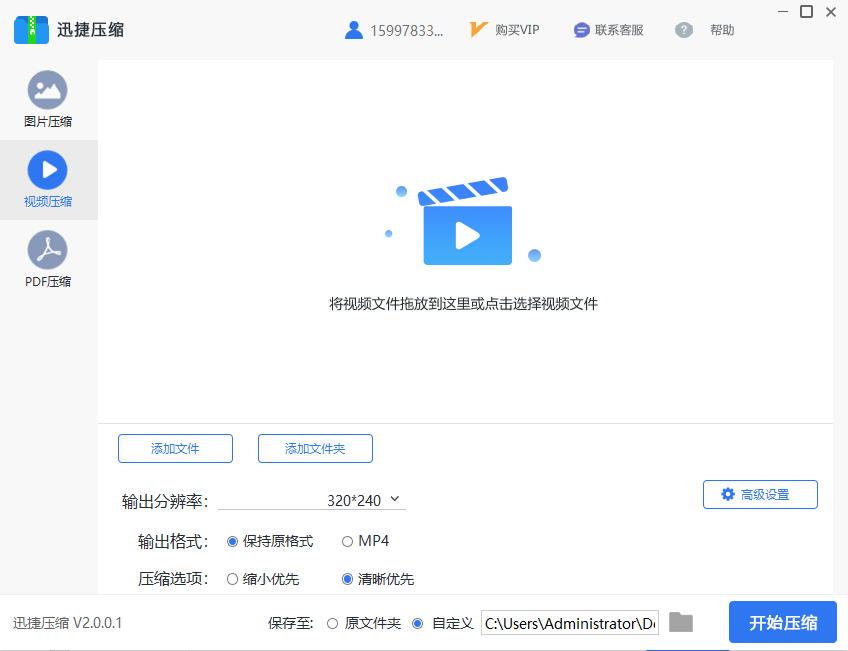Viewport: 848px width, 651px height.
Task: Click the 添加文件夹 button
Action: 315,449
